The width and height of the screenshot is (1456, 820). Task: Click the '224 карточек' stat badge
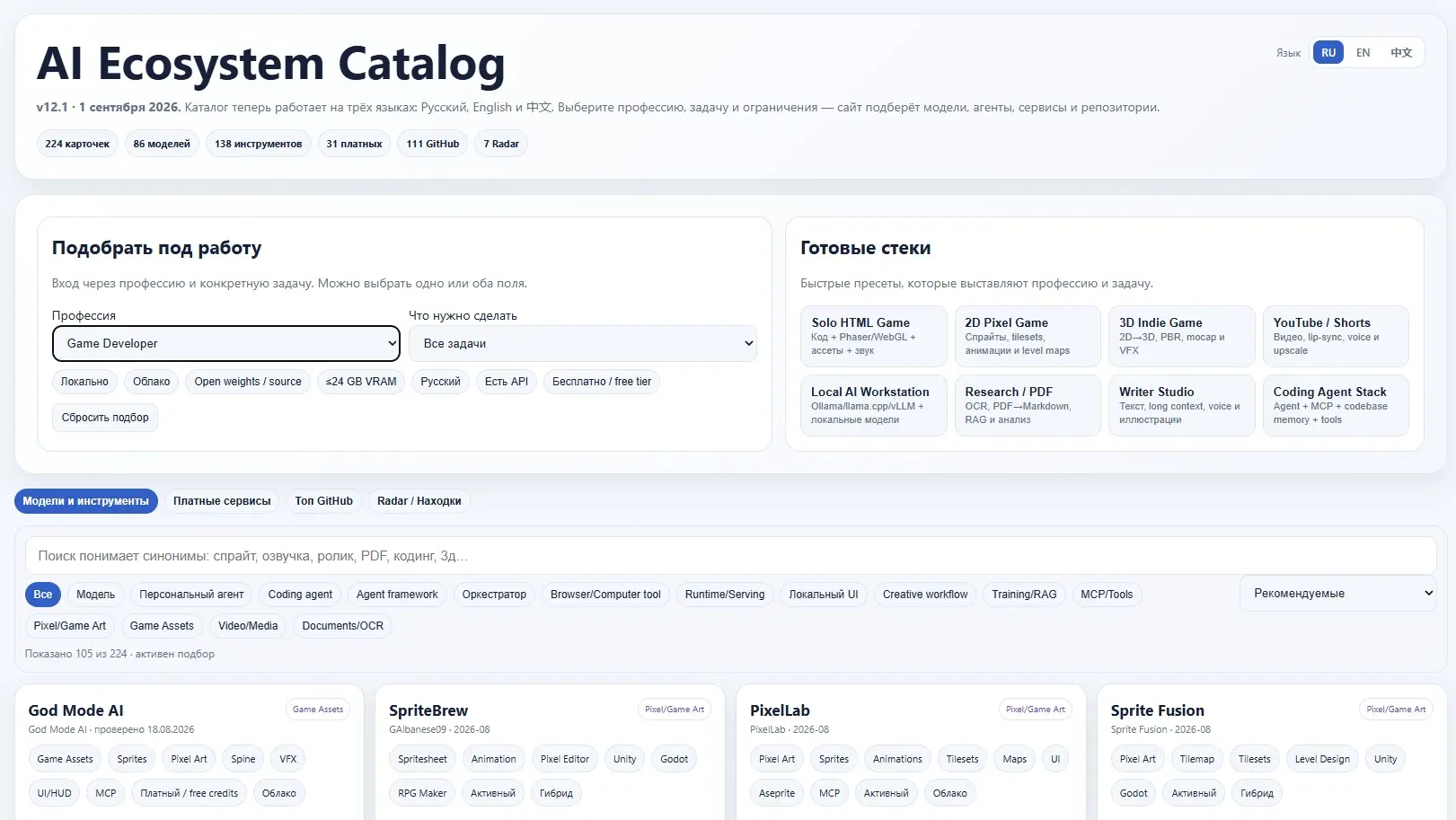77,144
